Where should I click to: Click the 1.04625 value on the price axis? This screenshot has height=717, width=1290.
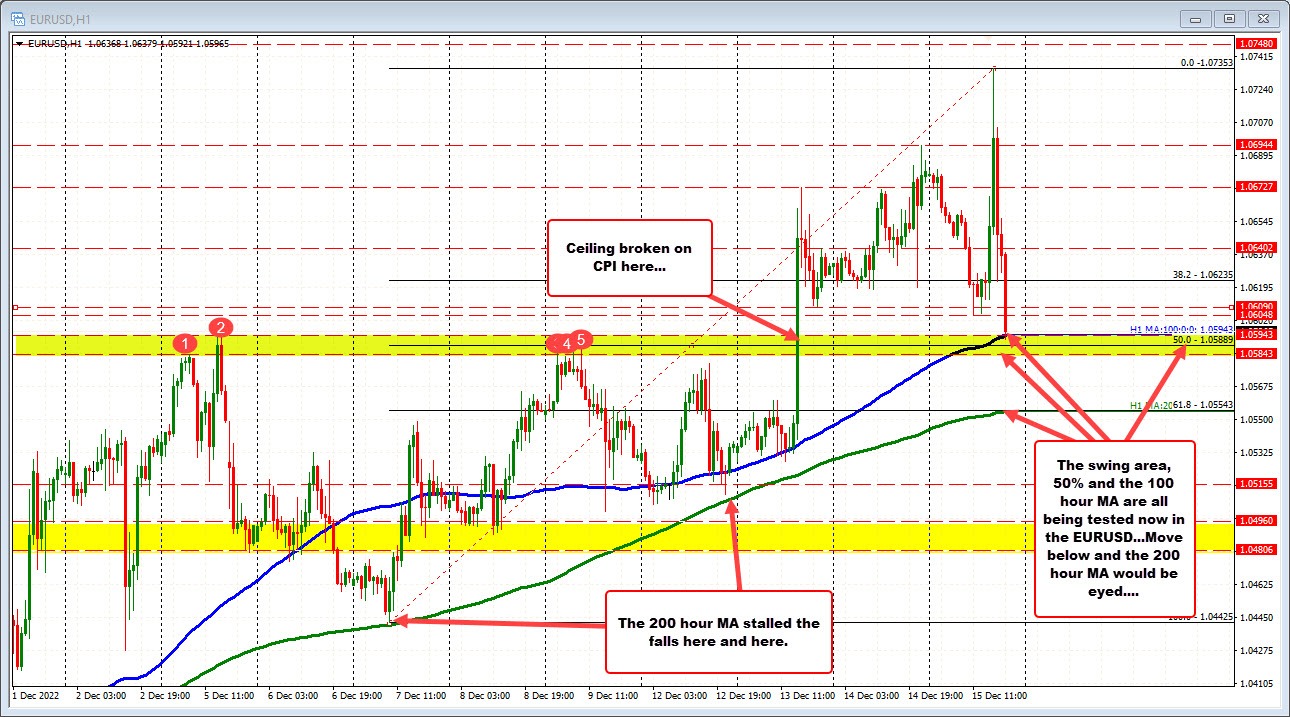(x=1255, y=584)
